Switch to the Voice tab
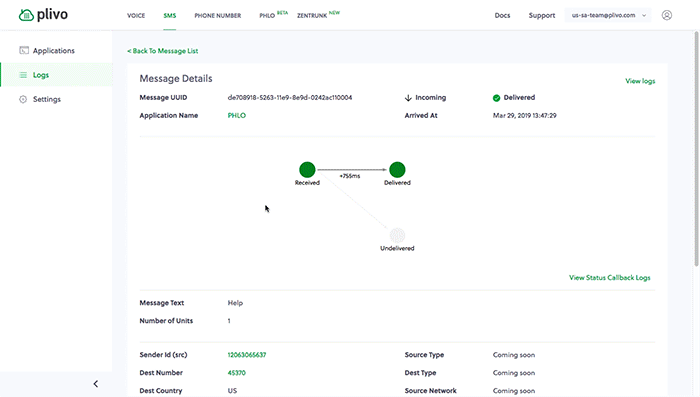 136,16
